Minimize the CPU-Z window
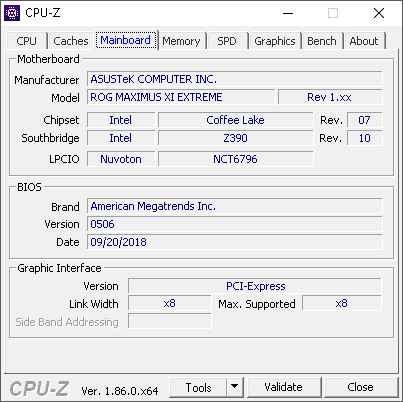 point(288,13)
